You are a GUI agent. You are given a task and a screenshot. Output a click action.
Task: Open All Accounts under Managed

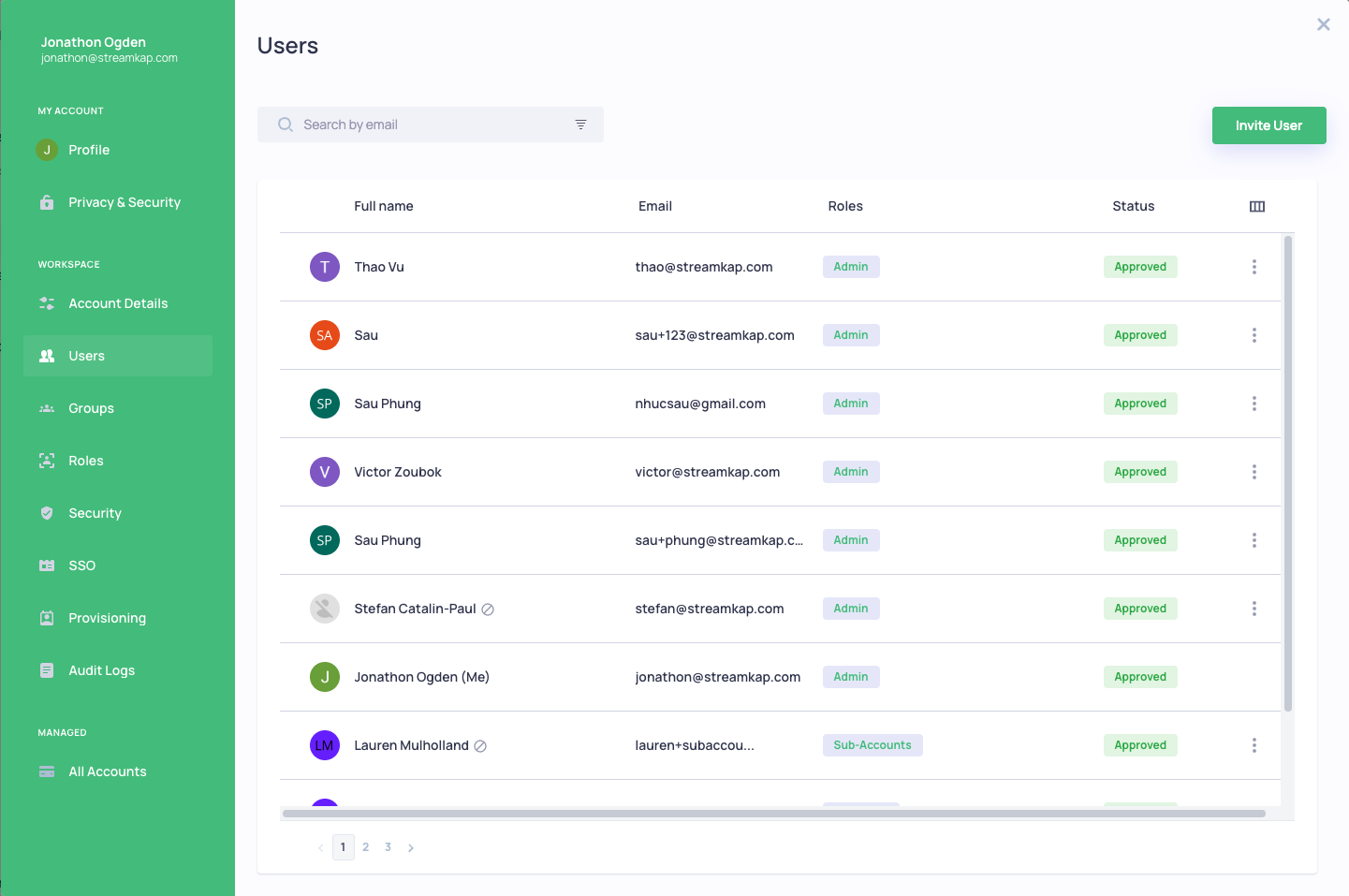tap(107, 771)
